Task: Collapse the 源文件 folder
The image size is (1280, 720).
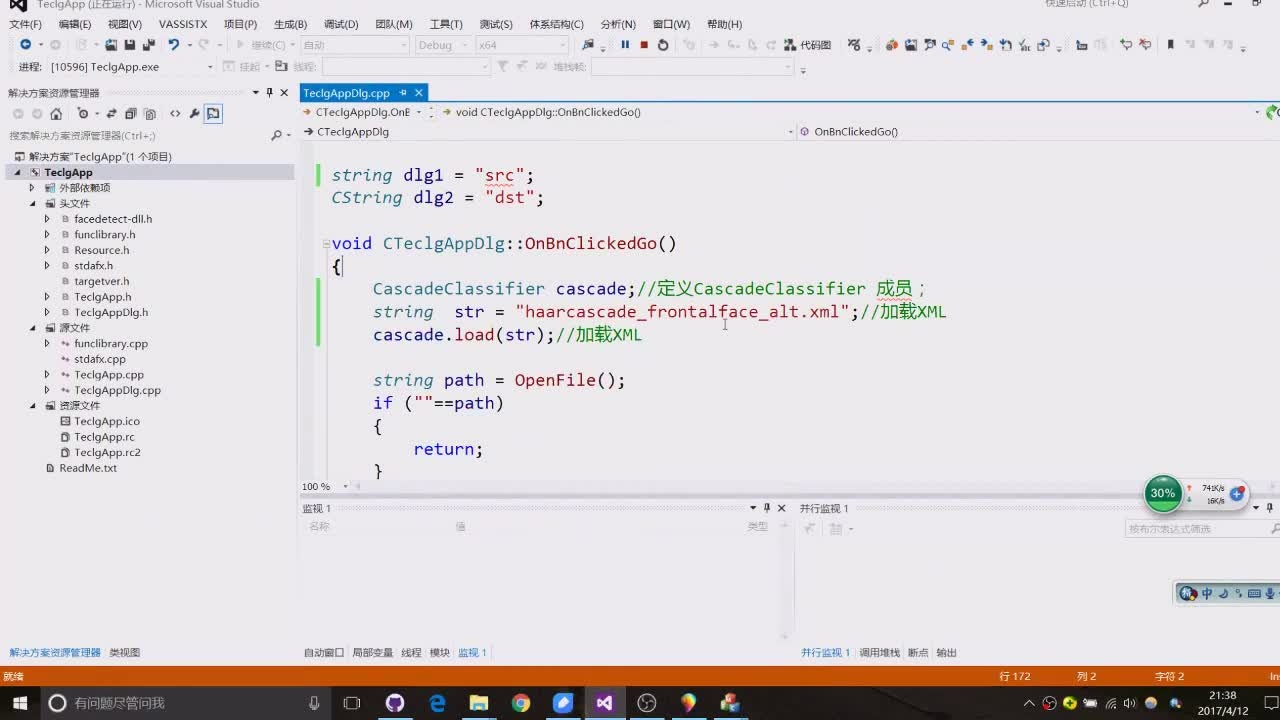Action: [32, 328]
